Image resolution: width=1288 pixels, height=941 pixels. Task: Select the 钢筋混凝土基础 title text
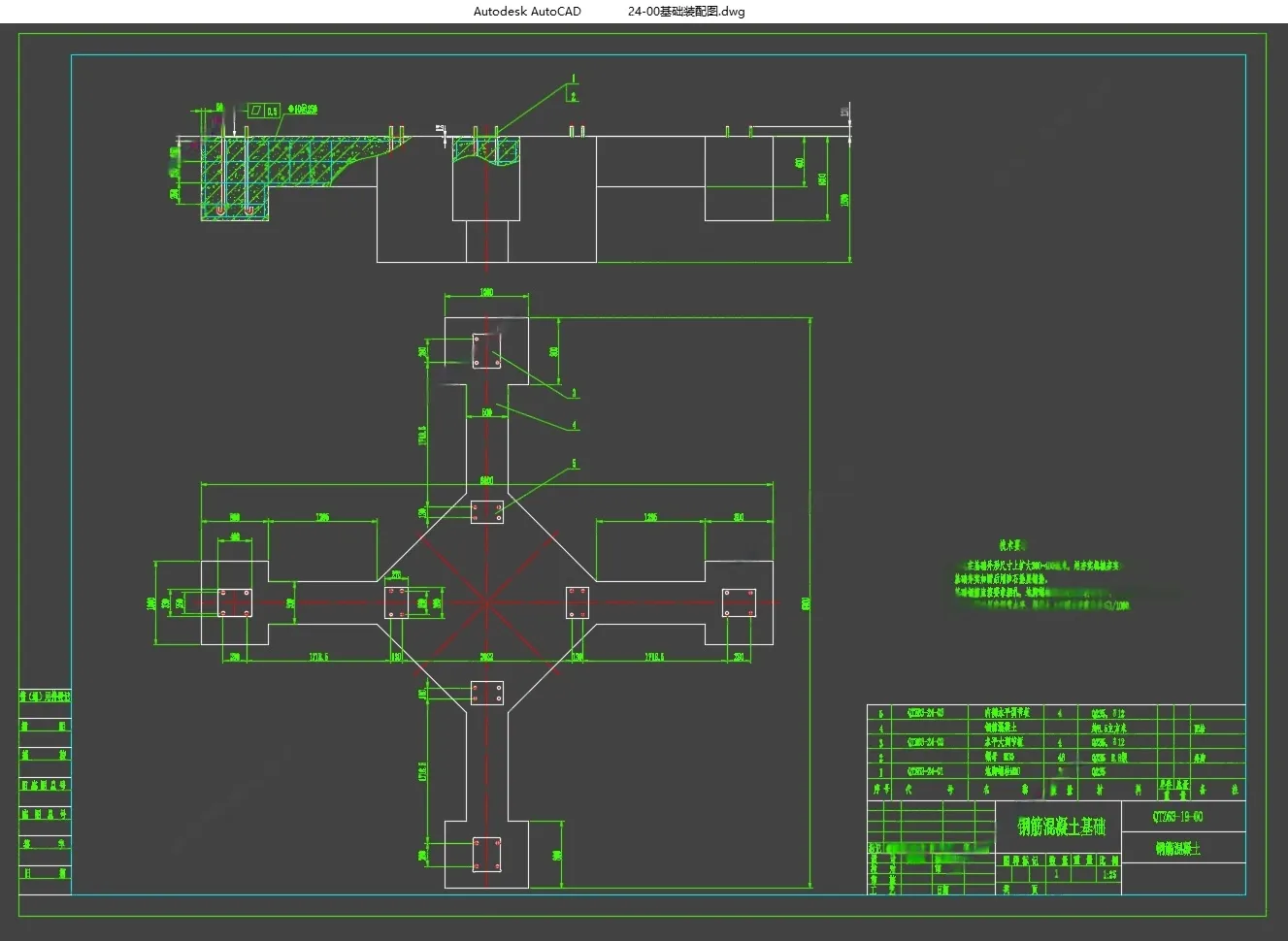[x=1062, y=827]
